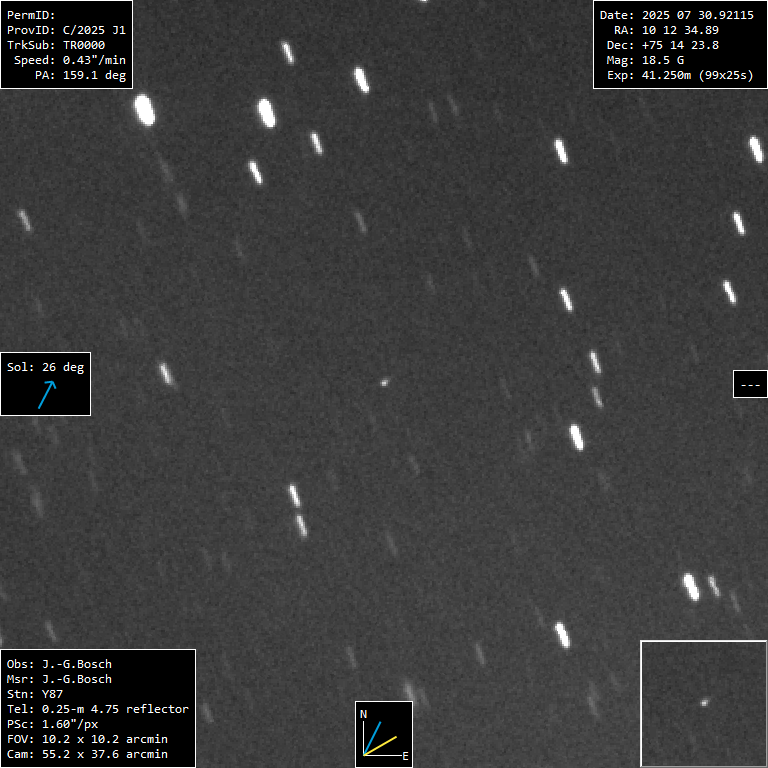The height and width of the screenshot is (768, 768).
Task: Click the '---' box on the right edge
Action: [x=750, y=384]
